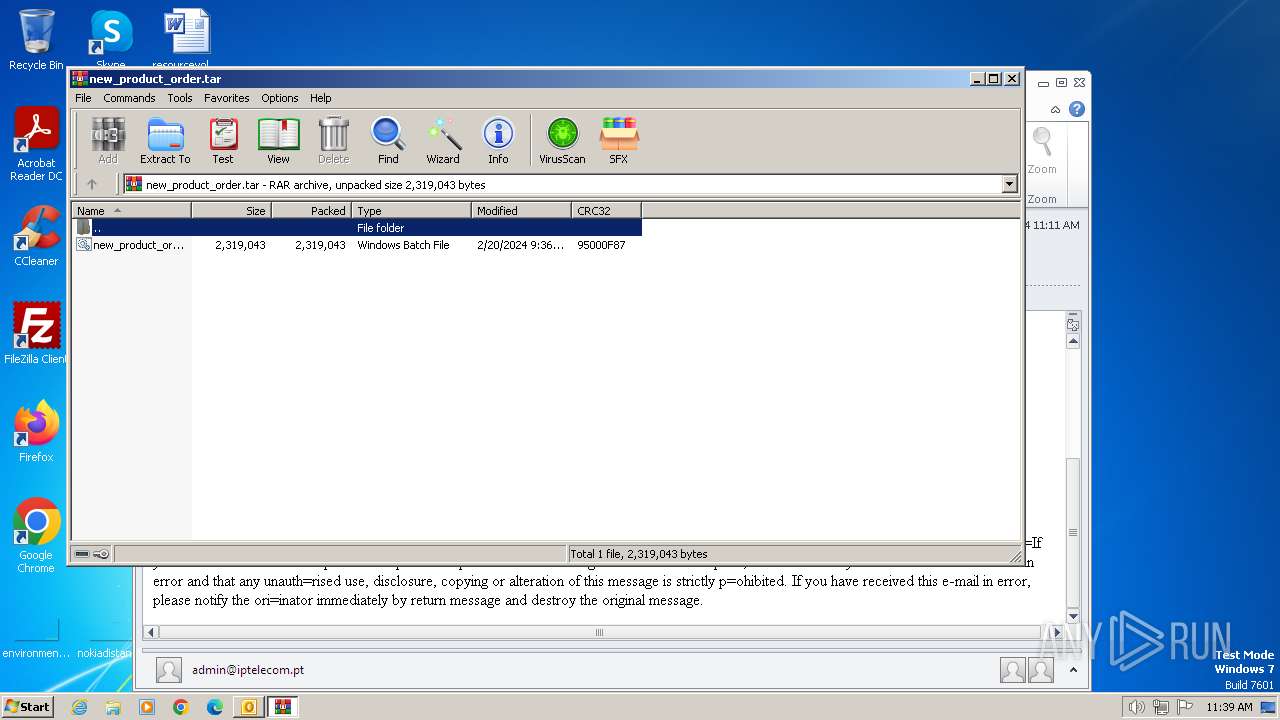Sort file list by Packed column
This screenshot has width=1280, height=720.
(311, 210)
